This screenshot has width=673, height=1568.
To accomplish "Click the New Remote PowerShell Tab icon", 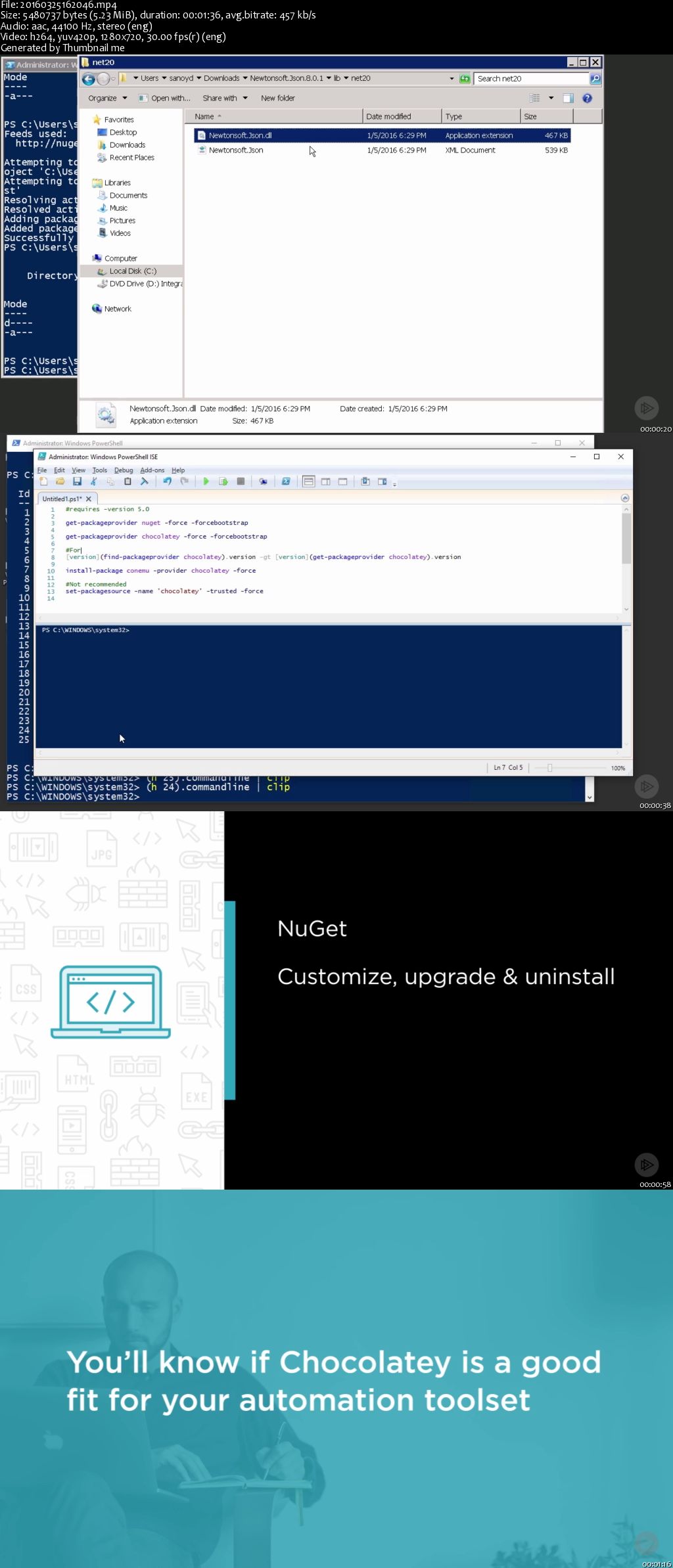I will [263, 482].
